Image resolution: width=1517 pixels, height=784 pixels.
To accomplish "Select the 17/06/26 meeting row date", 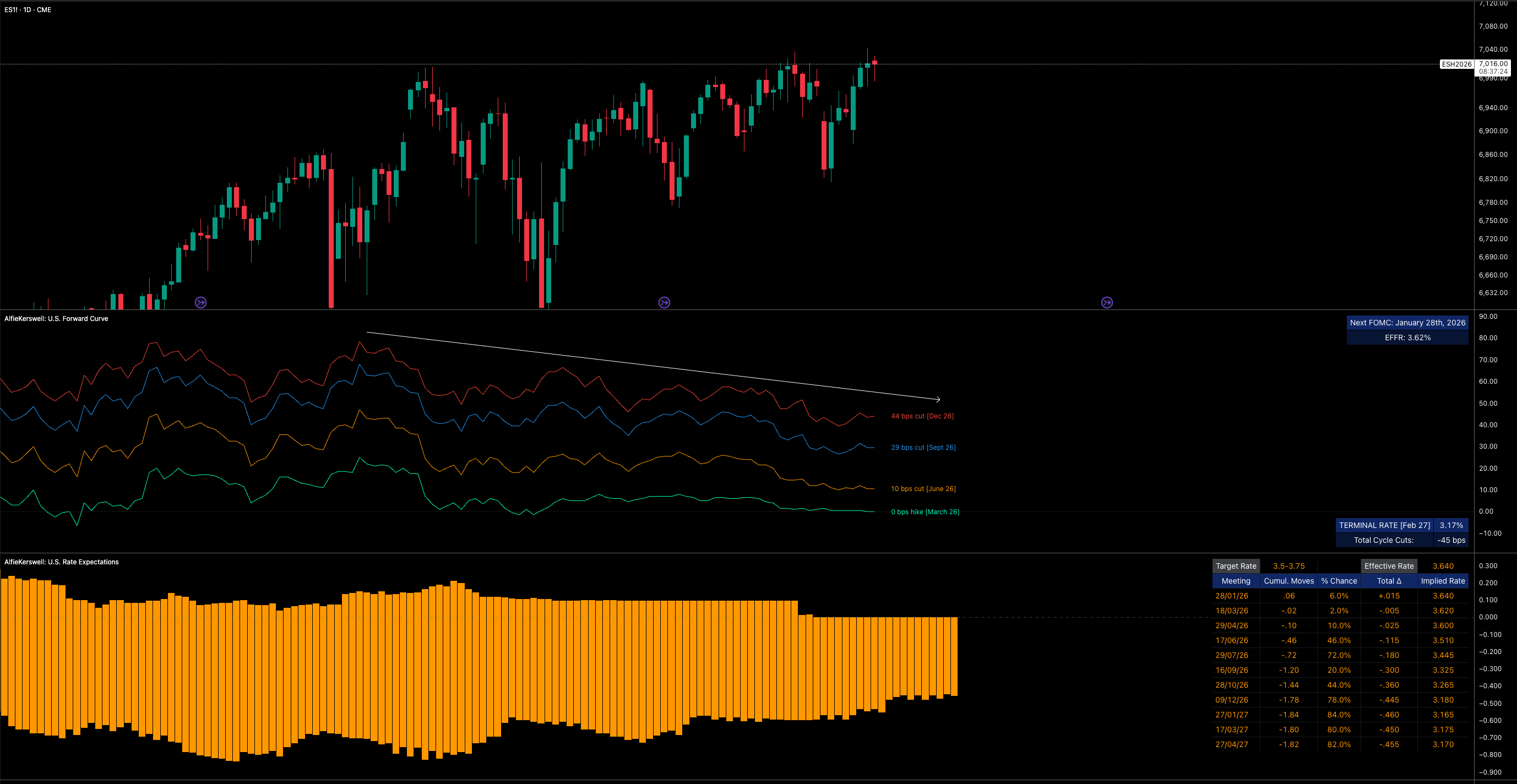I will coord(1231,640).
